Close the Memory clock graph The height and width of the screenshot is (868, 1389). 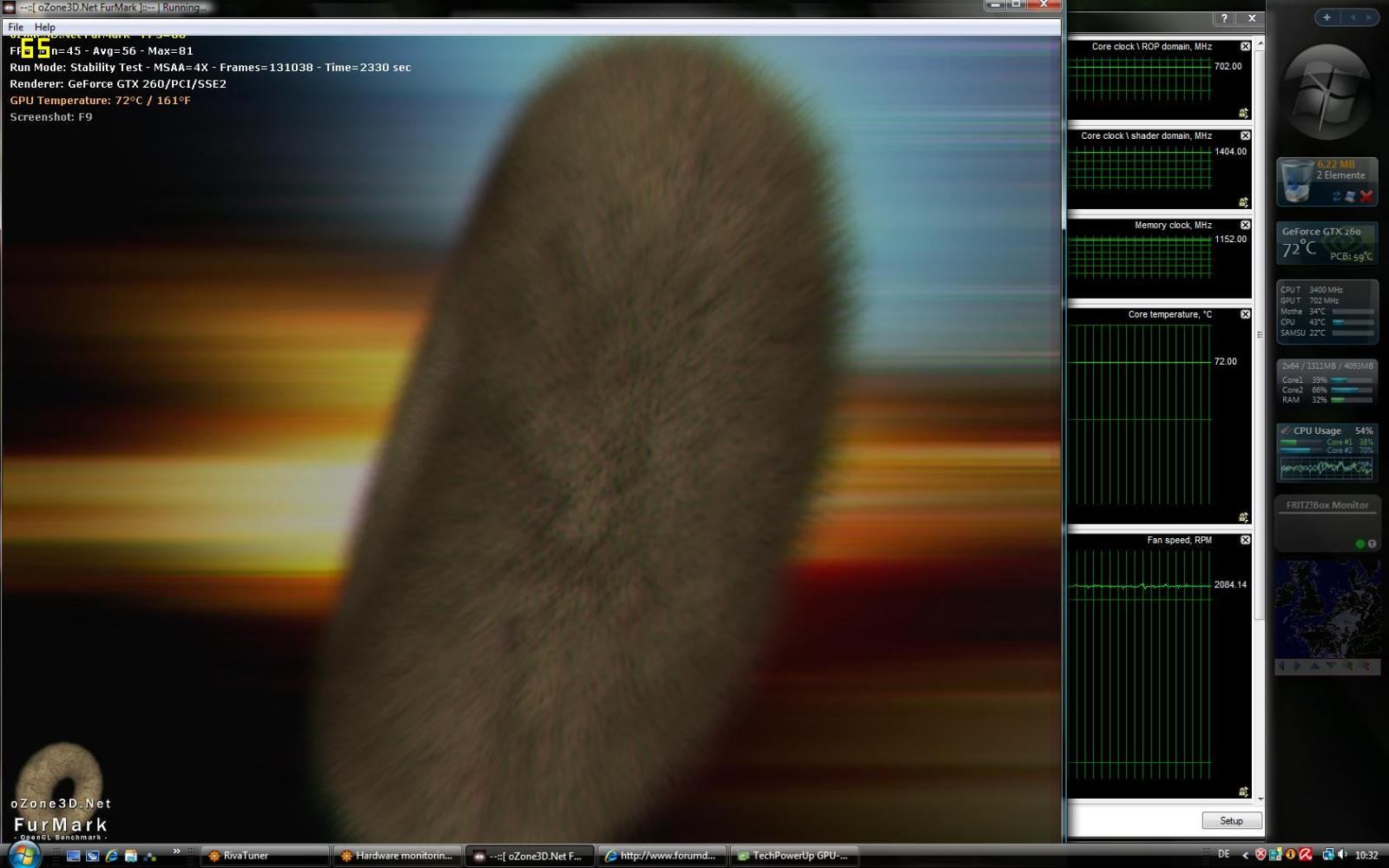(x=1245, y=226)
